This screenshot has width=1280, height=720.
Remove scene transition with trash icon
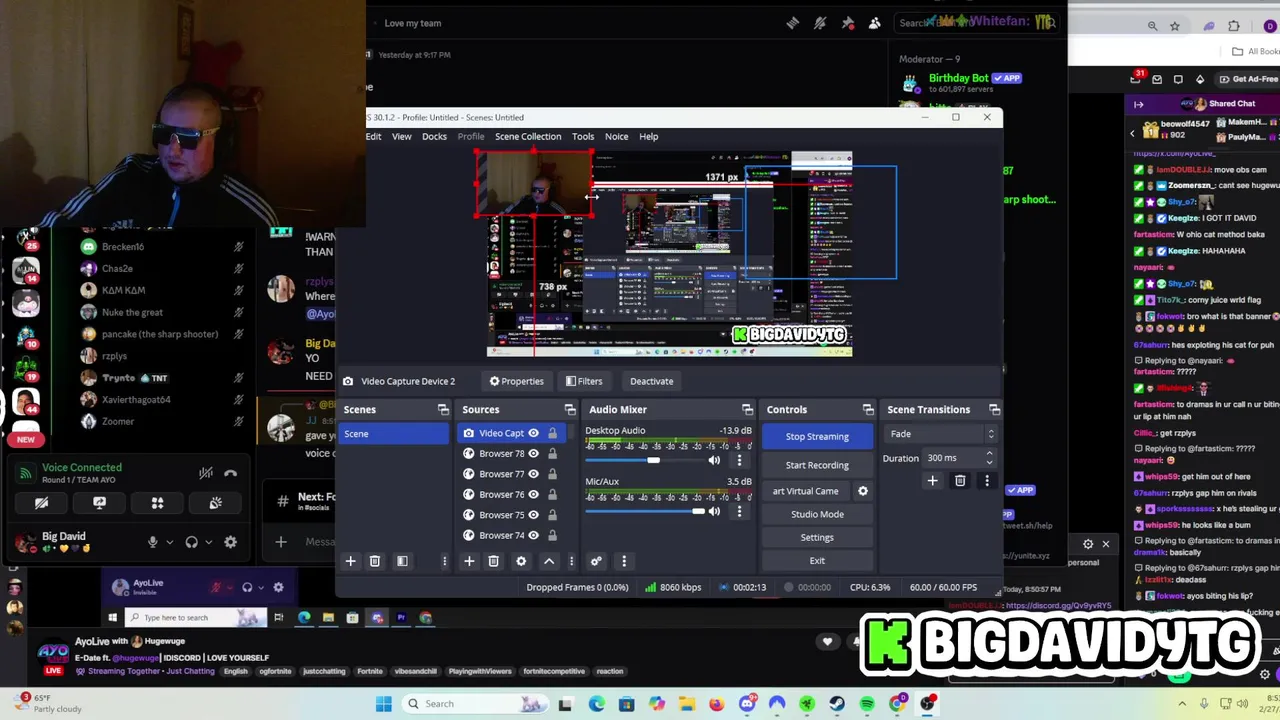(x=960, y=481)
